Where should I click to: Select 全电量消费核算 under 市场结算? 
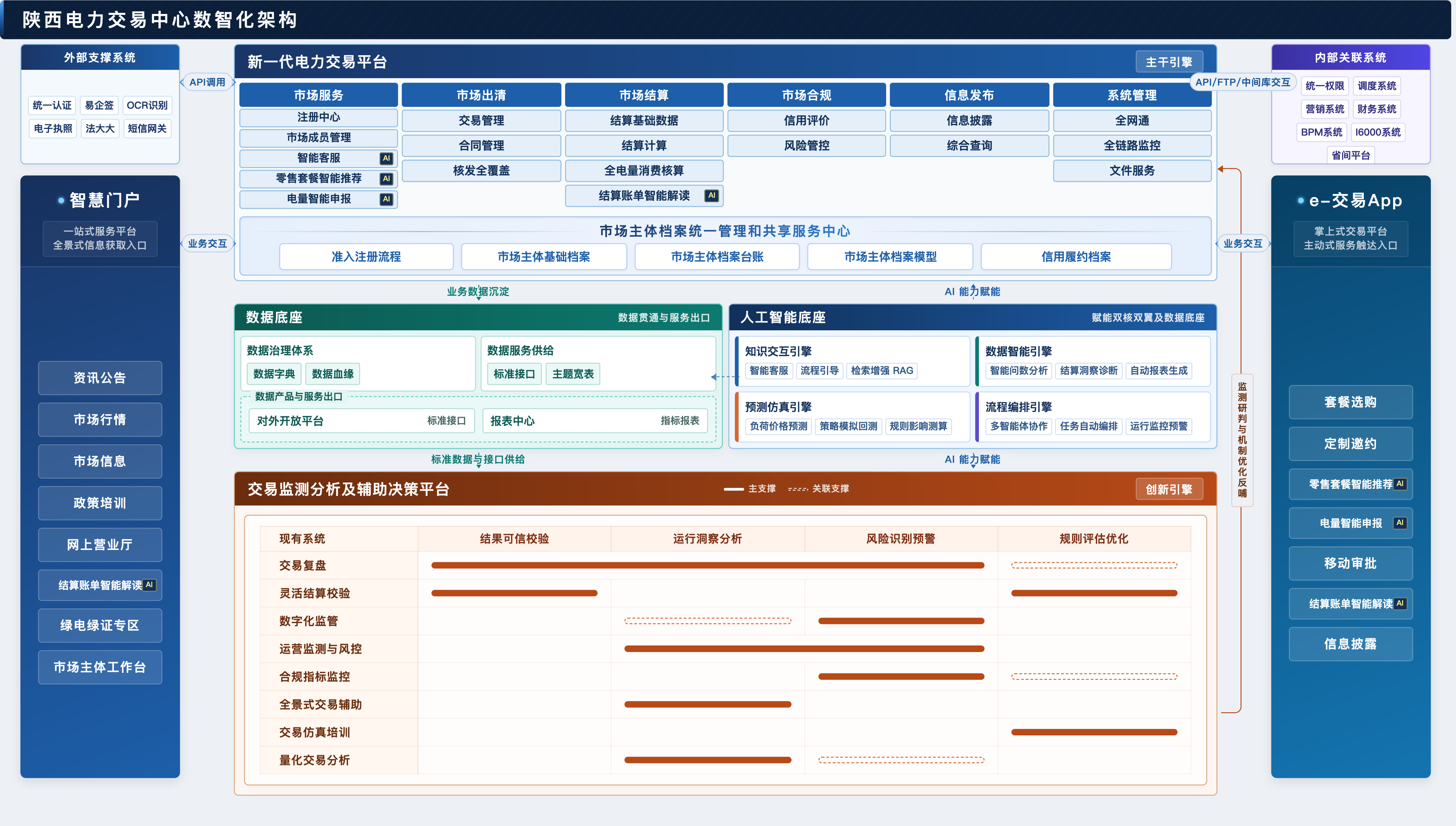click(644, 171)
